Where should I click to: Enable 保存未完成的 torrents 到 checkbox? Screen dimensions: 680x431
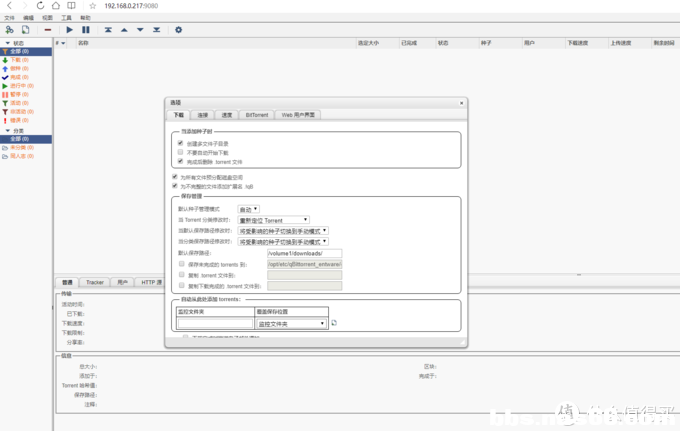(180, 263)
